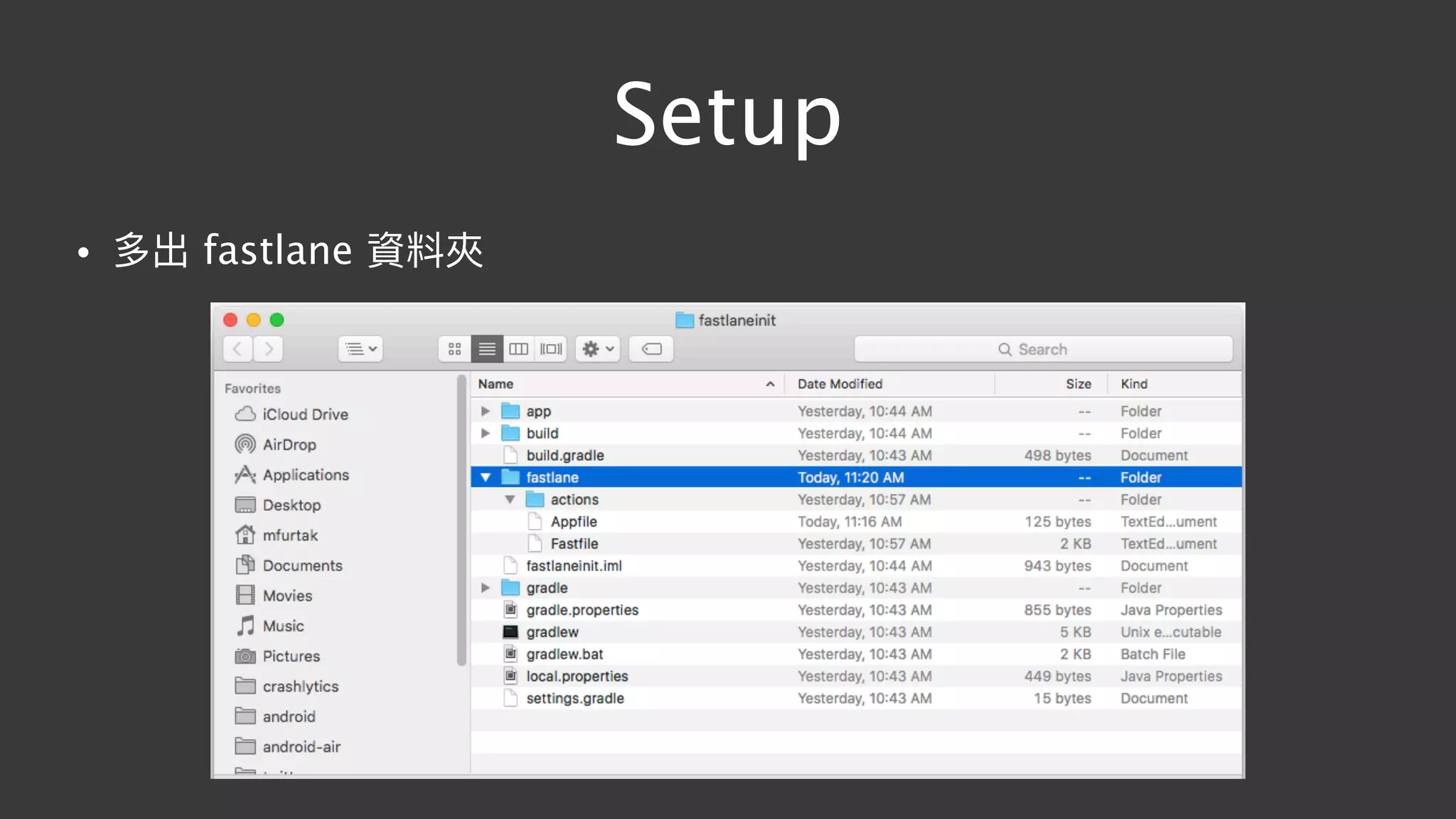The width and height of the screenshot is (1456, 819).
Task: Expand the gradle folder
Action: [486, 588]
